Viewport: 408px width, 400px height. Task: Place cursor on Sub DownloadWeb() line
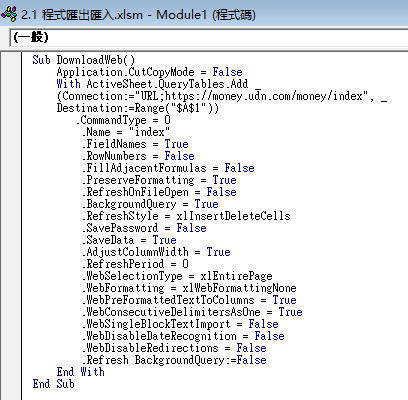[84, 60]
